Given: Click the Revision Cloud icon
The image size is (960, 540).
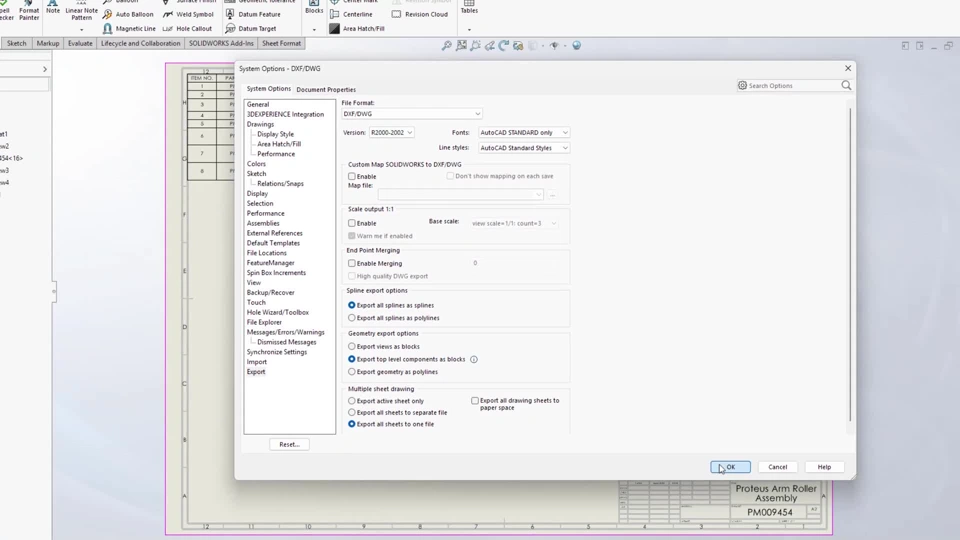Looking at the screenshot, I should click(397, 14).
